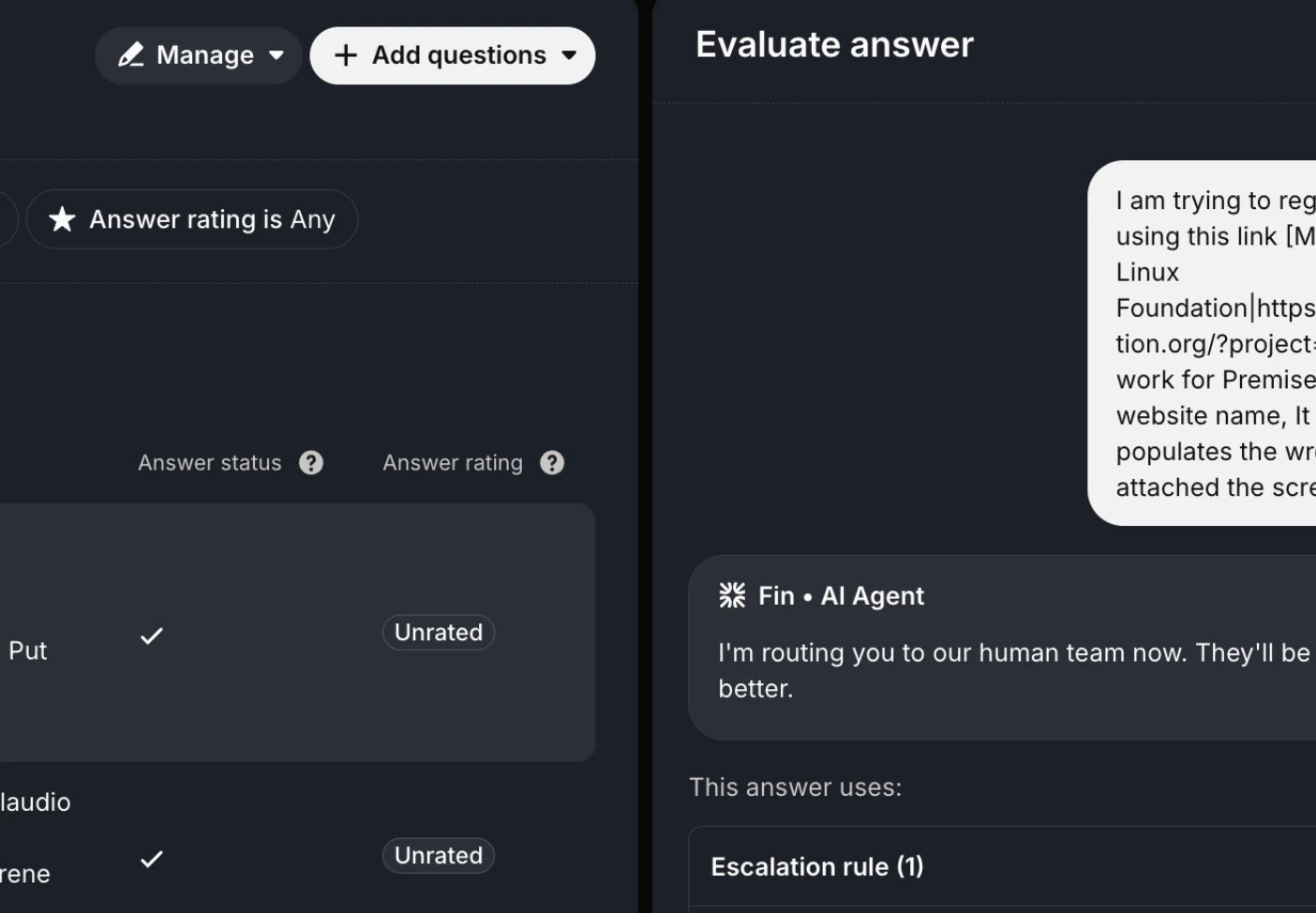Click the first row's answer status checkmark
Viewport: 1316px width, 913px height.
[x=152, y=636]
